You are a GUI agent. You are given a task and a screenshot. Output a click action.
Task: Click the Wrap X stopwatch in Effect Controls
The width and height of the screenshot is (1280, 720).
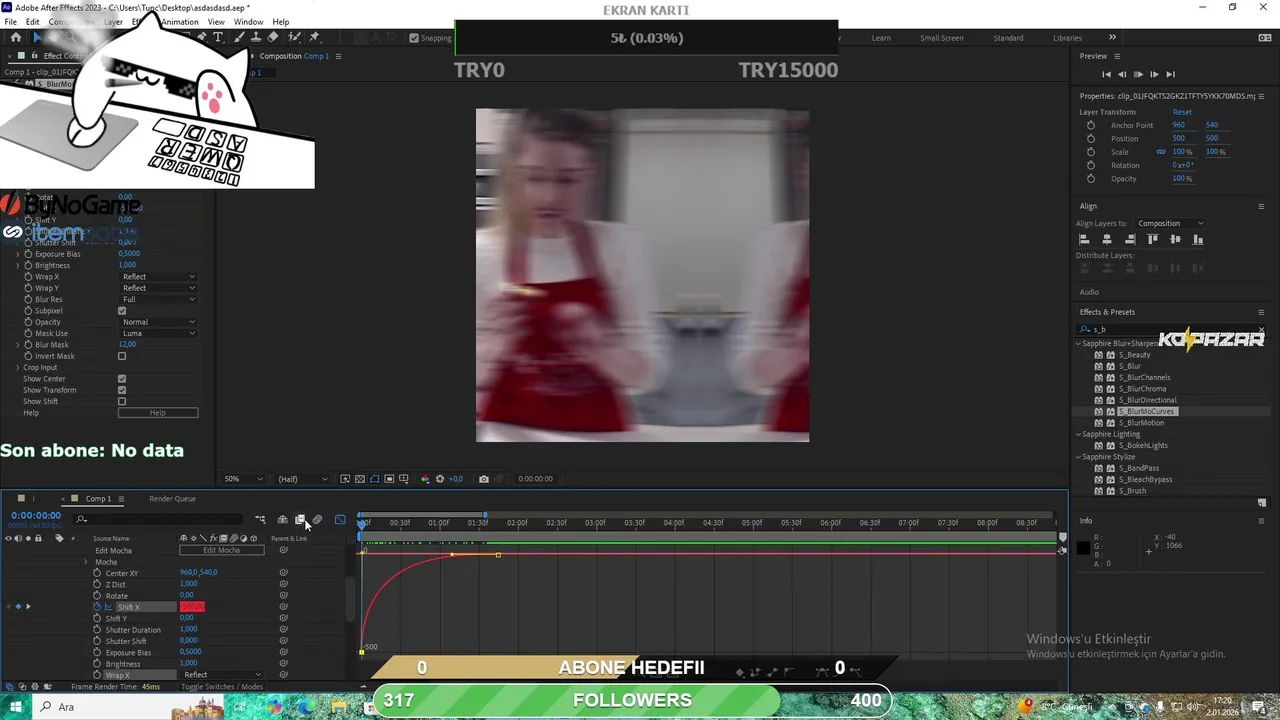click(x=28, y=277)
